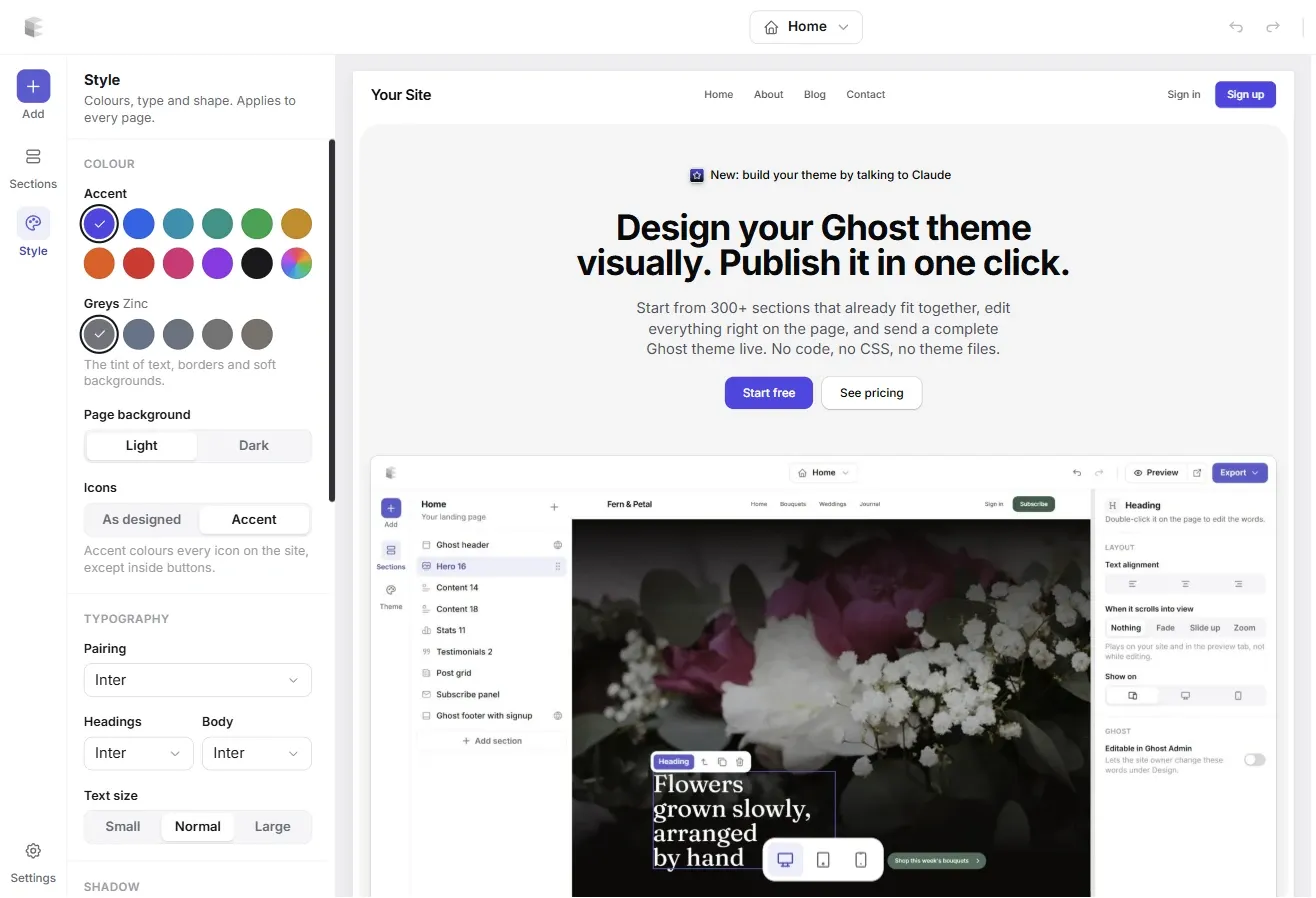
Task: Choose the green accent colour
Action: (x=257, y=224)
